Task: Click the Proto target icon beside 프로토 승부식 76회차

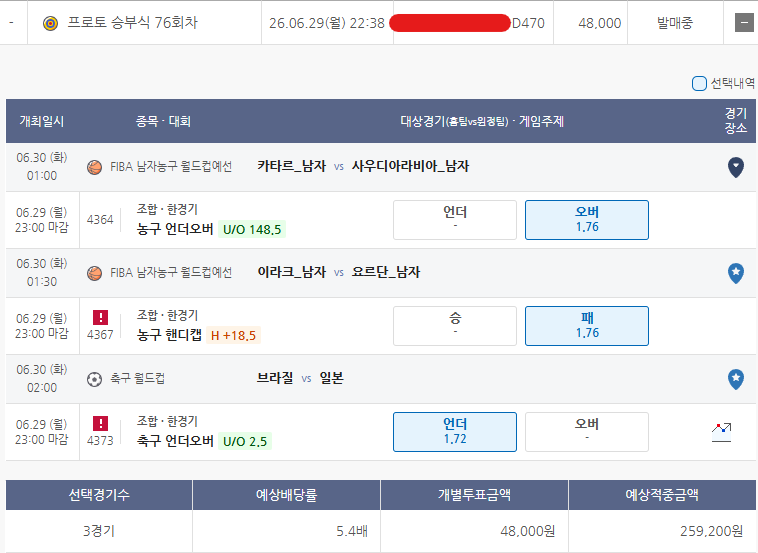Action: pyautogui.click(x=50, y=23)
